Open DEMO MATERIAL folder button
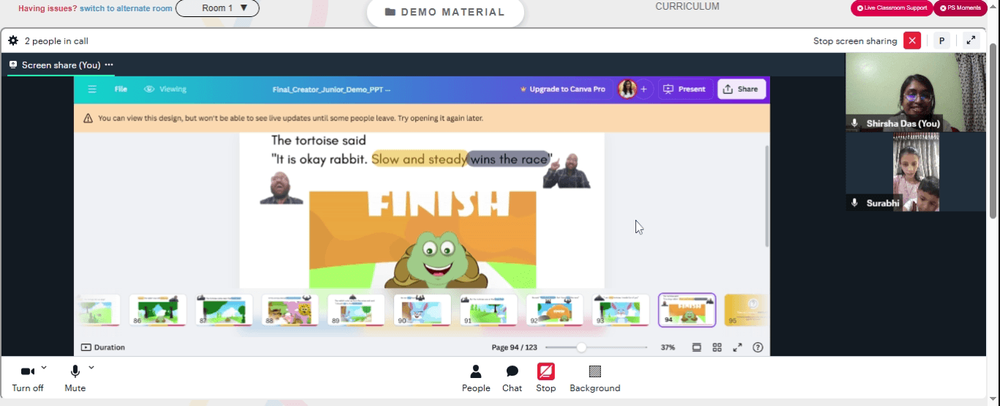1000x406 pixels. coord(445,12)
